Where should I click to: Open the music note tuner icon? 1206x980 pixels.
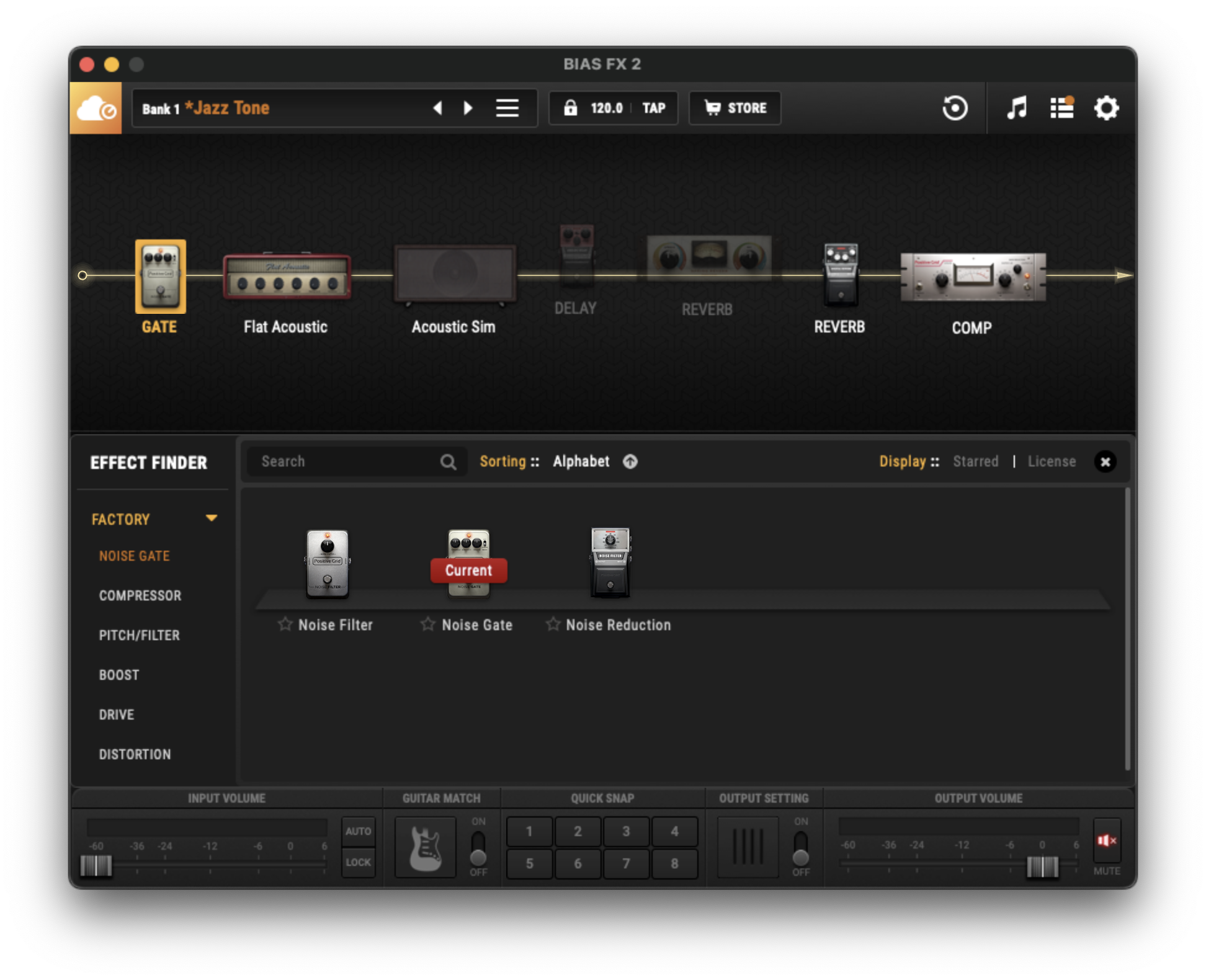(x=1016, y=108)
